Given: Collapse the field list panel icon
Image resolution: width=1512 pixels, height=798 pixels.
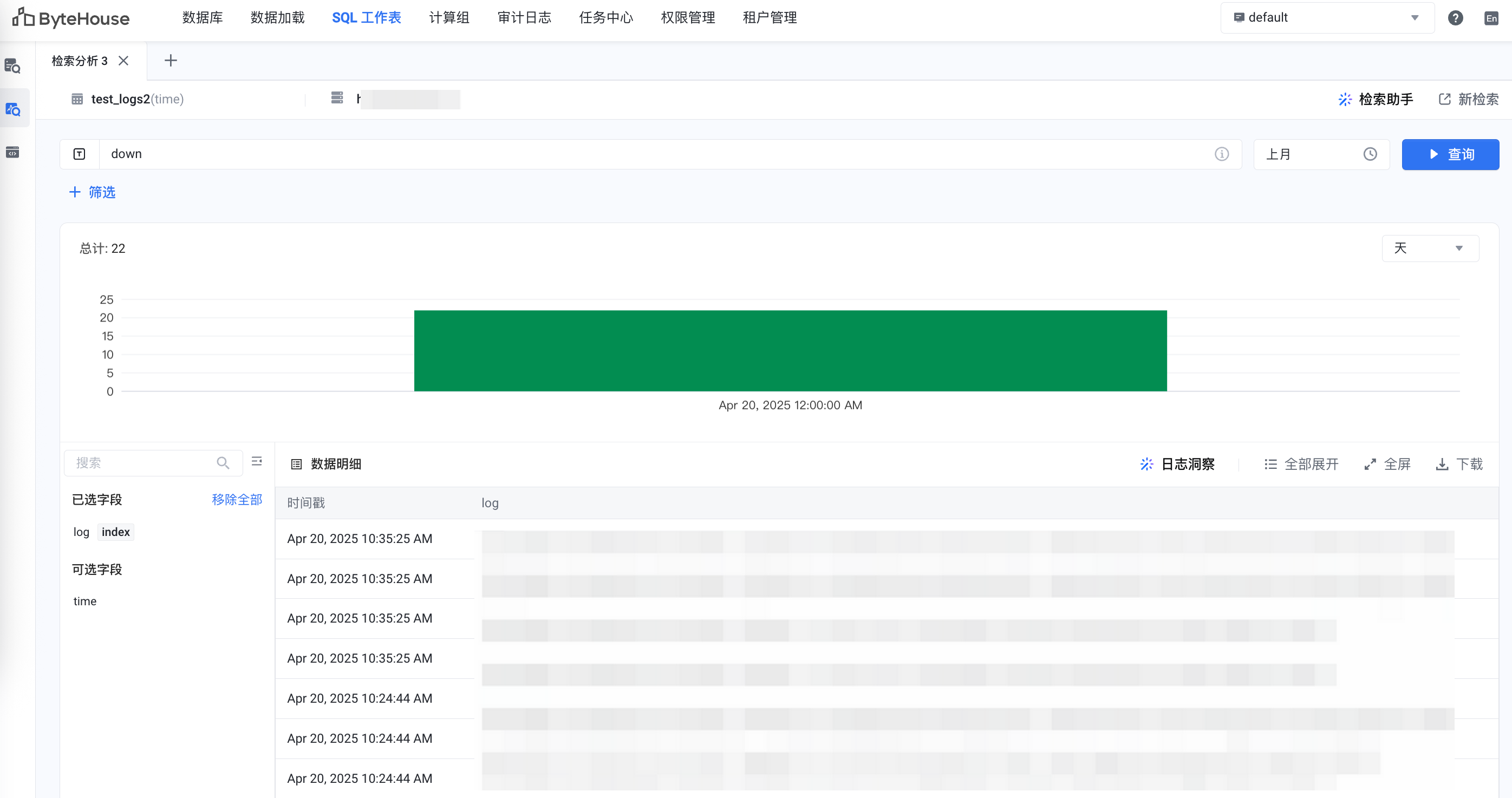Looking at the screenshot, I should [257, 462].
